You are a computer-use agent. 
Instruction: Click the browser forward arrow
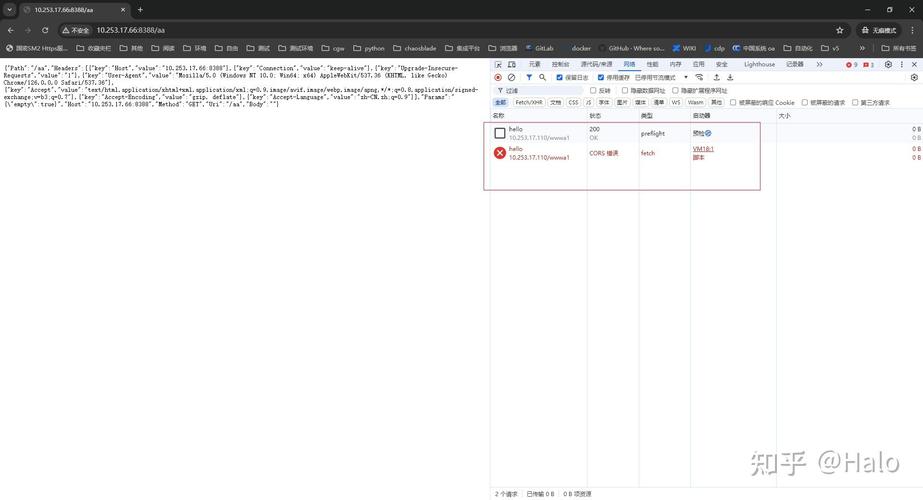pos(28,30)
